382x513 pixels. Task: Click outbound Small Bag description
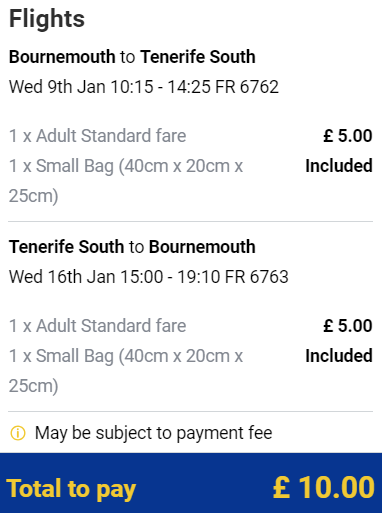(x=126, y=181)
